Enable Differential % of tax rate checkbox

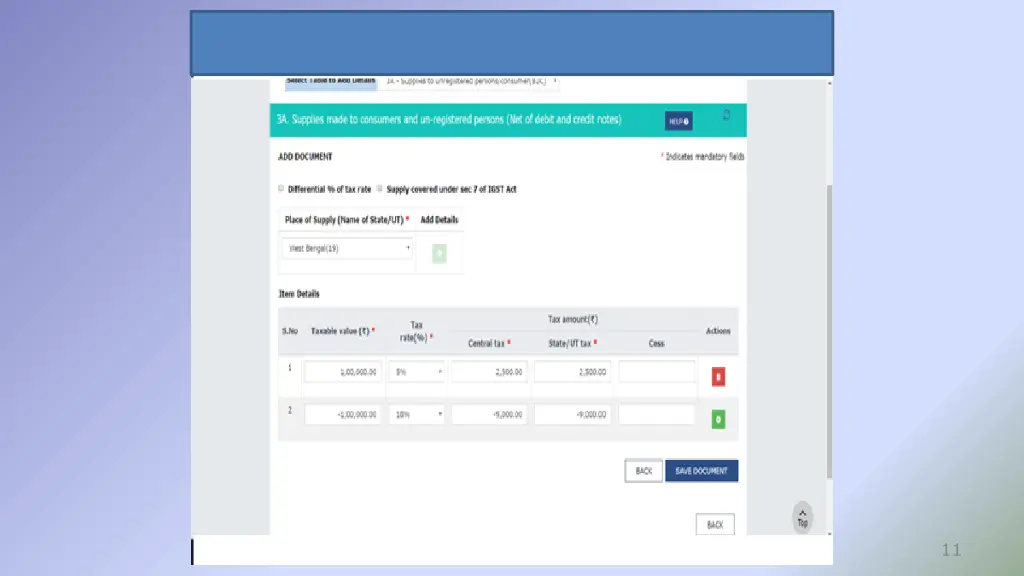pyautogui.click(x=280, y=189)
